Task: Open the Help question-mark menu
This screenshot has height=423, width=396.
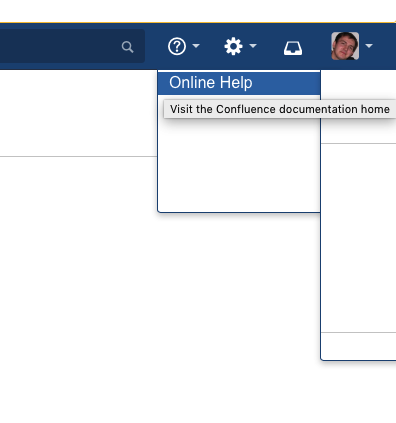Action: point(177,46)
